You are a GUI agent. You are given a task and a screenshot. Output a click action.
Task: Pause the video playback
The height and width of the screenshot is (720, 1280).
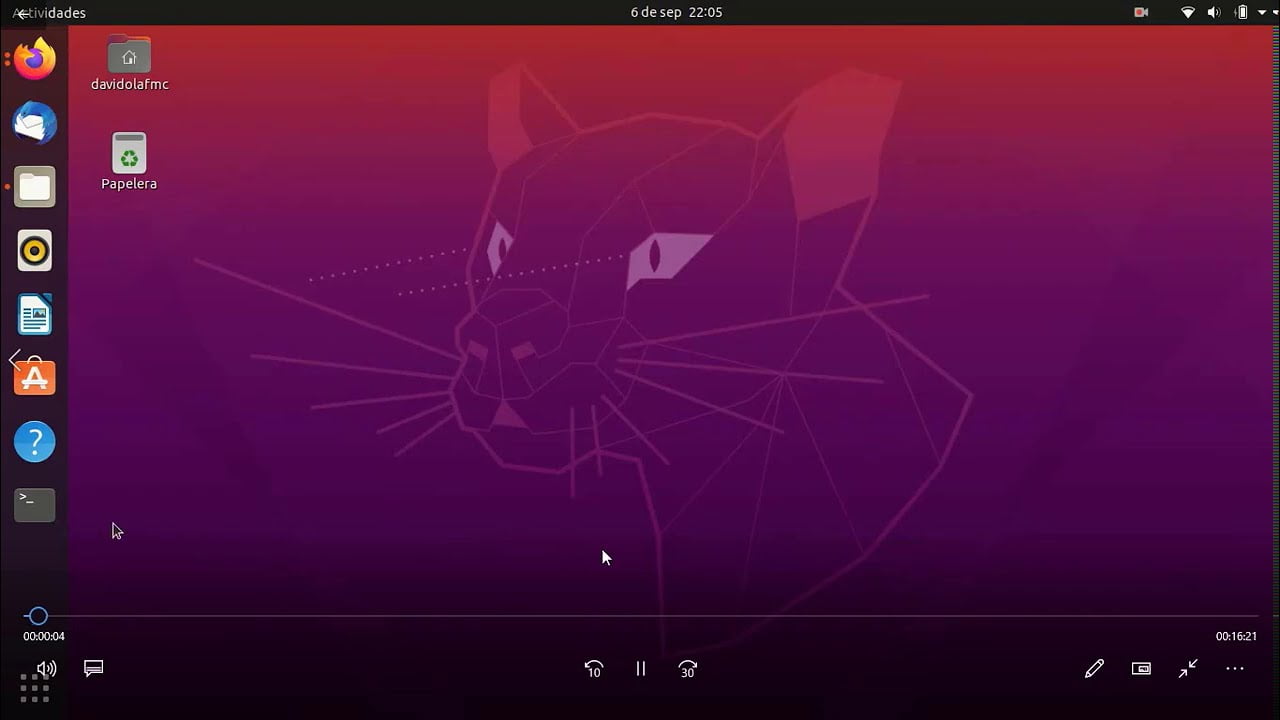tap(641, 669)
